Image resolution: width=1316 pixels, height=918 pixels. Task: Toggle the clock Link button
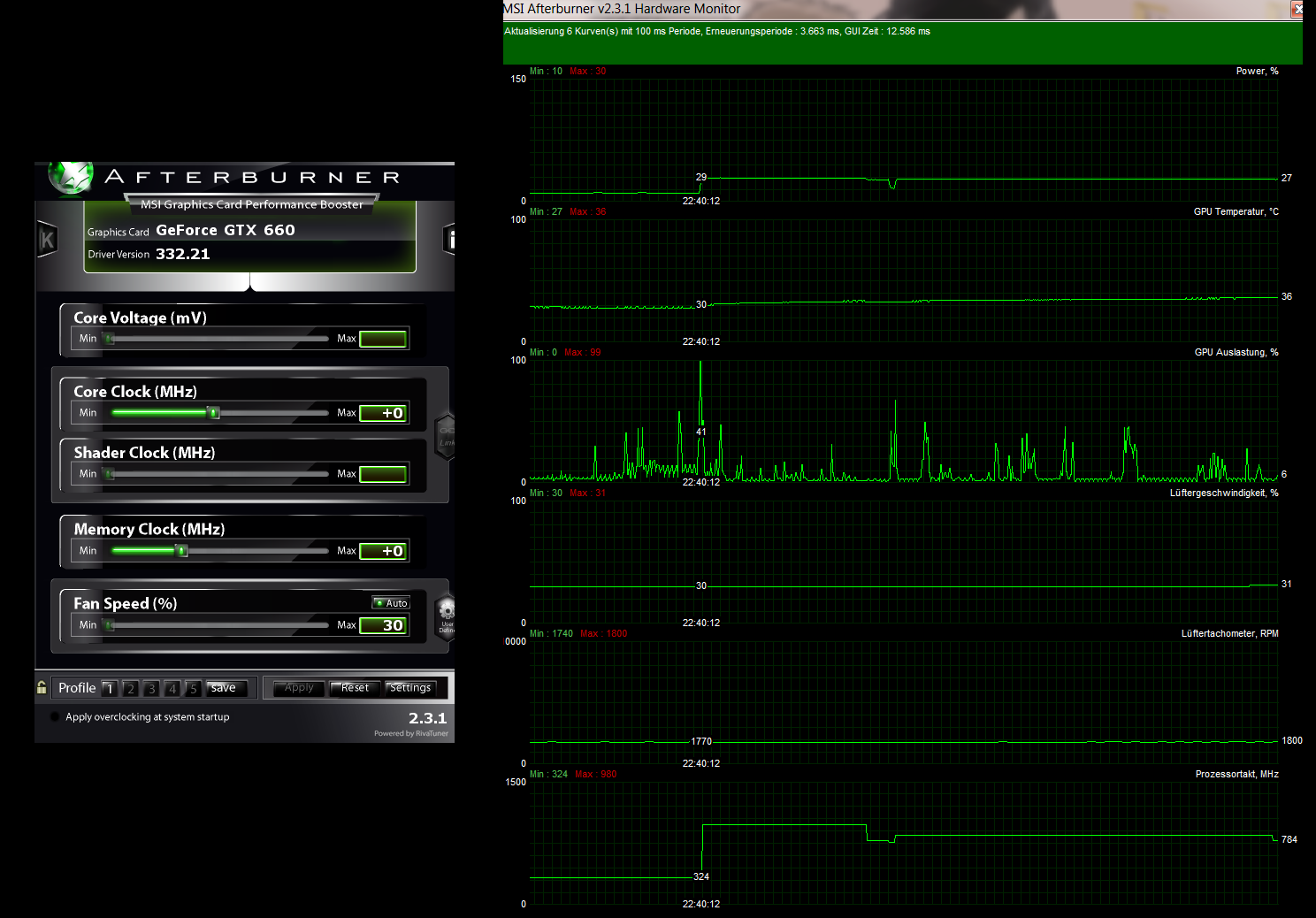(x=447, y=436)
